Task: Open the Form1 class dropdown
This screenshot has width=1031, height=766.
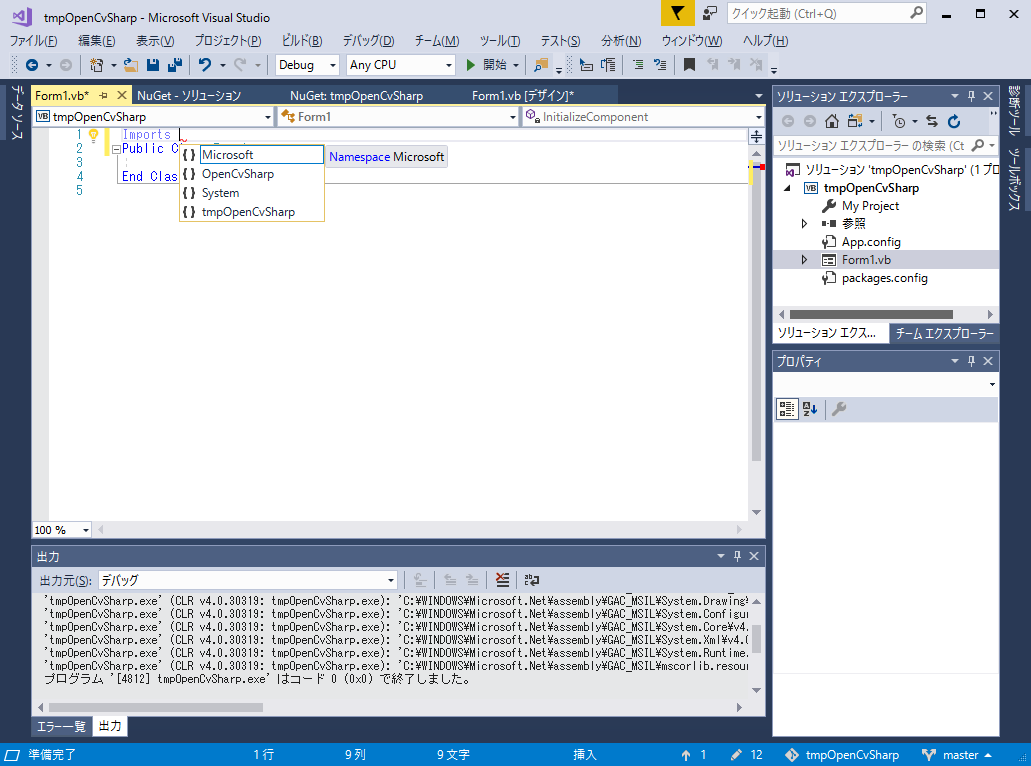Action: 398,116
